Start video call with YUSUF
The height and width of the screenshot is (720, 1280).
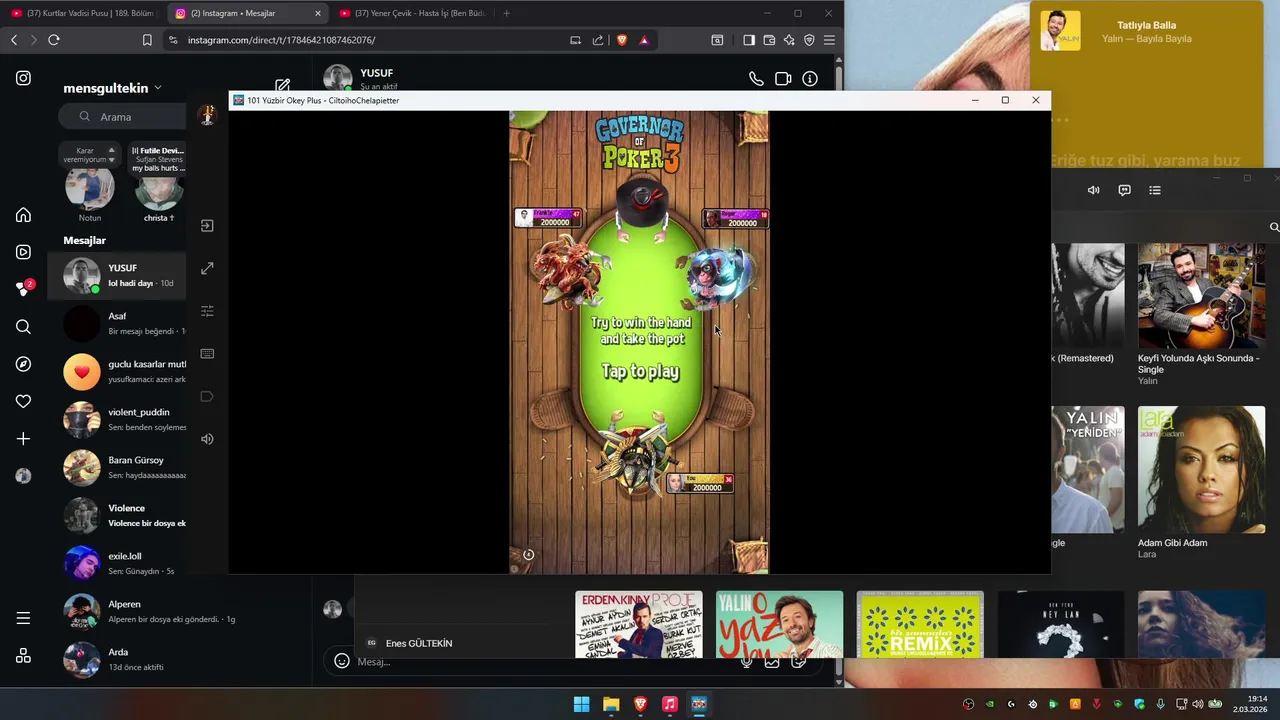(x=783, y=79)
